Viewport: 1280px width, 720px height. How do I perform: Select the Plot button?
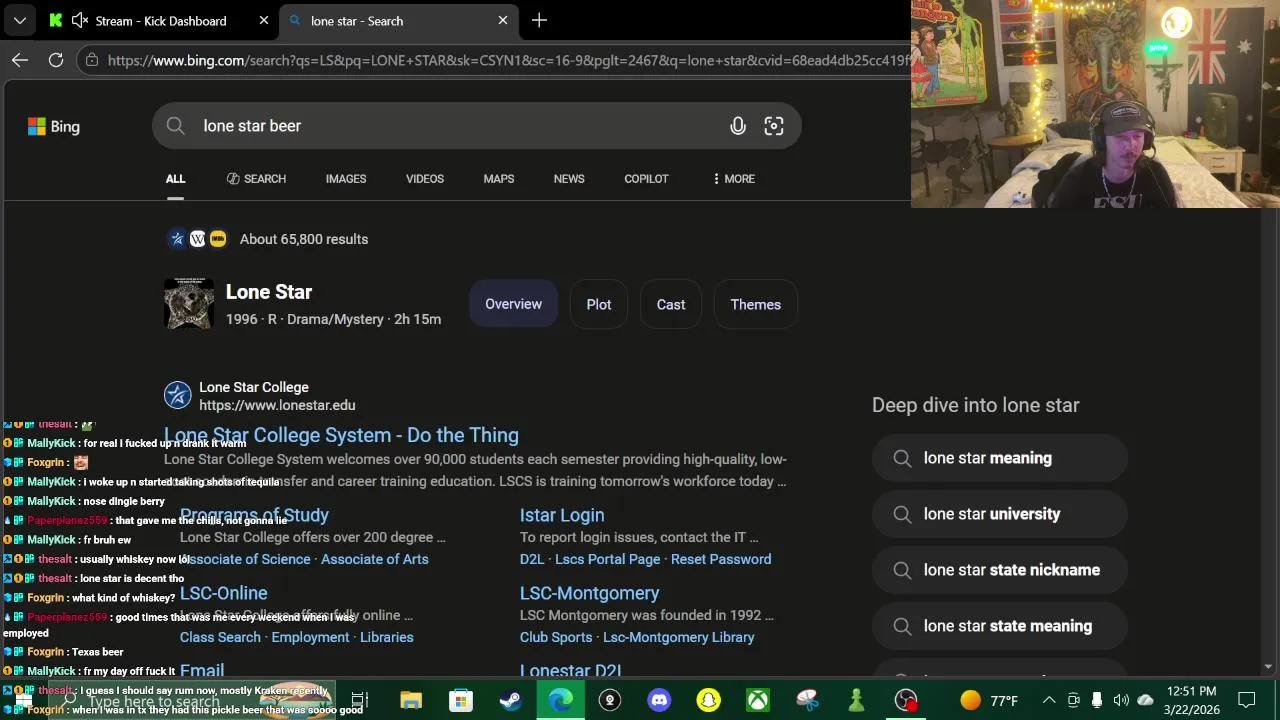pyautogui.click(x=599, y=304)
